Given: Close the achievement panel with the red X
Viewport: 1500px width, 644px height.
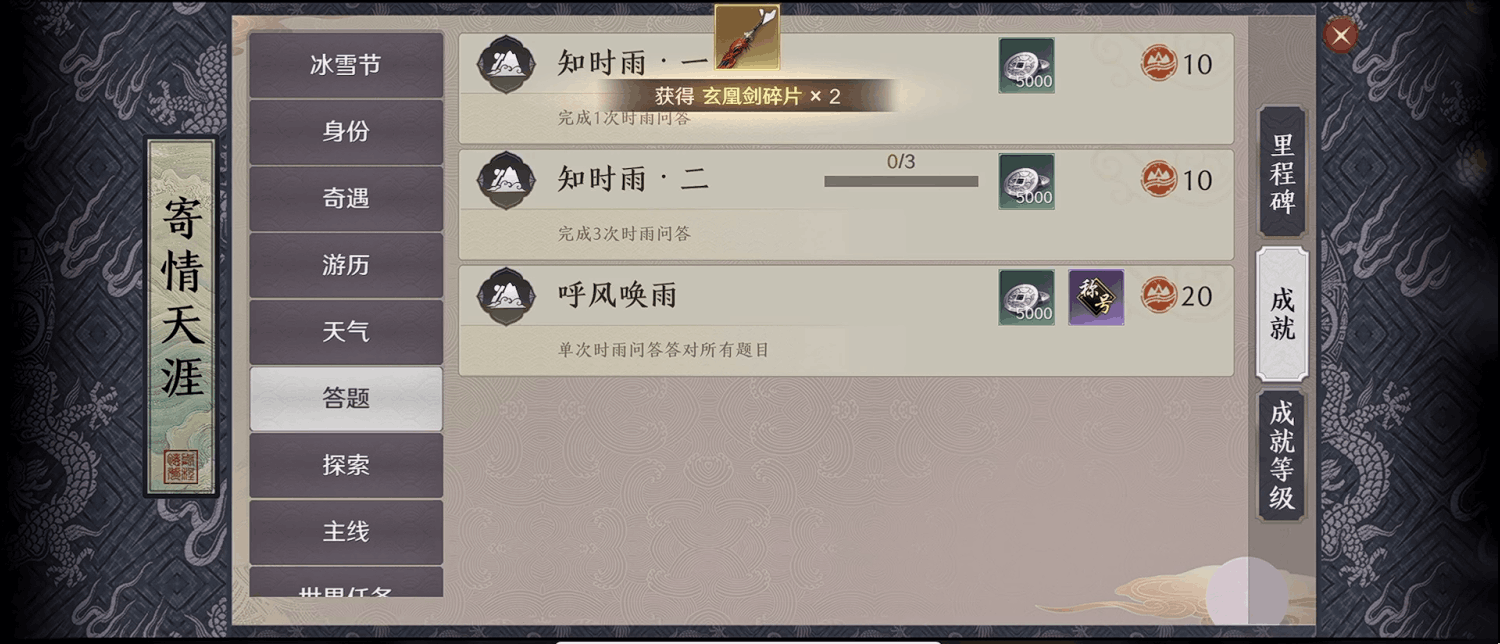Looking at the screenshot, I should 1340,36.
